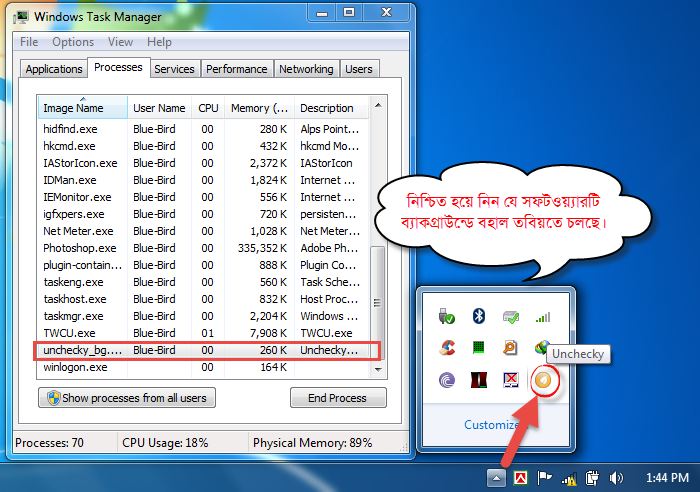Select the taskmgr.exe process row

204,316
